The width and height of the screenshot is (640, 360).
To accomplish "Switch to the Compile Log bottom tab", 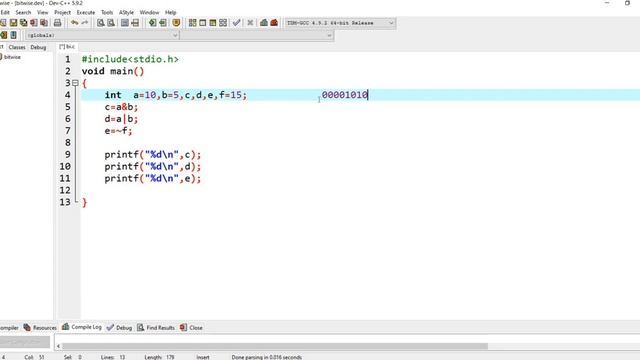I will (x=82, y=327).
